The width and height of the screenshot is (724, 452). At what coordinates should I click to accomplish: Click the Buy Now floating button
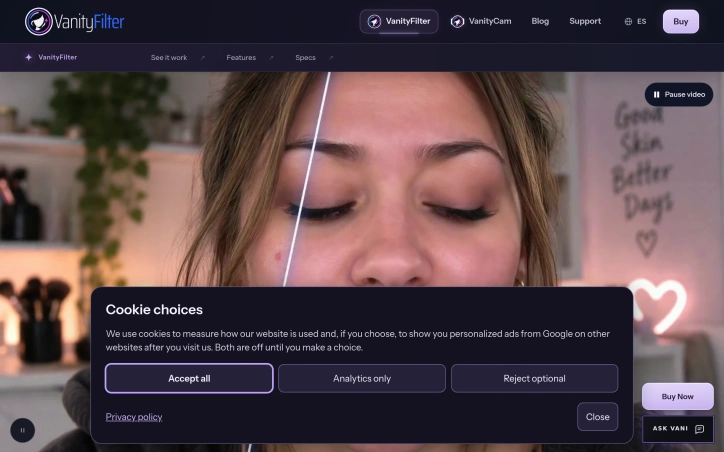tap(677, 396)
